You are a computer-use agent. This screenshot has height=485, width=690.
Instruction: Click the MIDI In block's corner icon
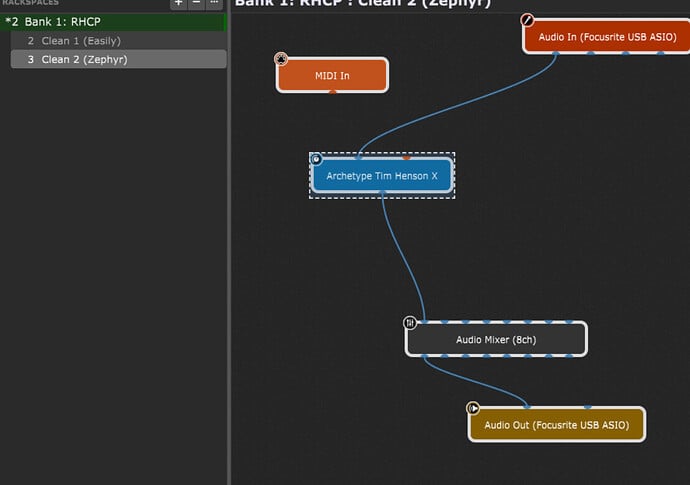point(282,59)
